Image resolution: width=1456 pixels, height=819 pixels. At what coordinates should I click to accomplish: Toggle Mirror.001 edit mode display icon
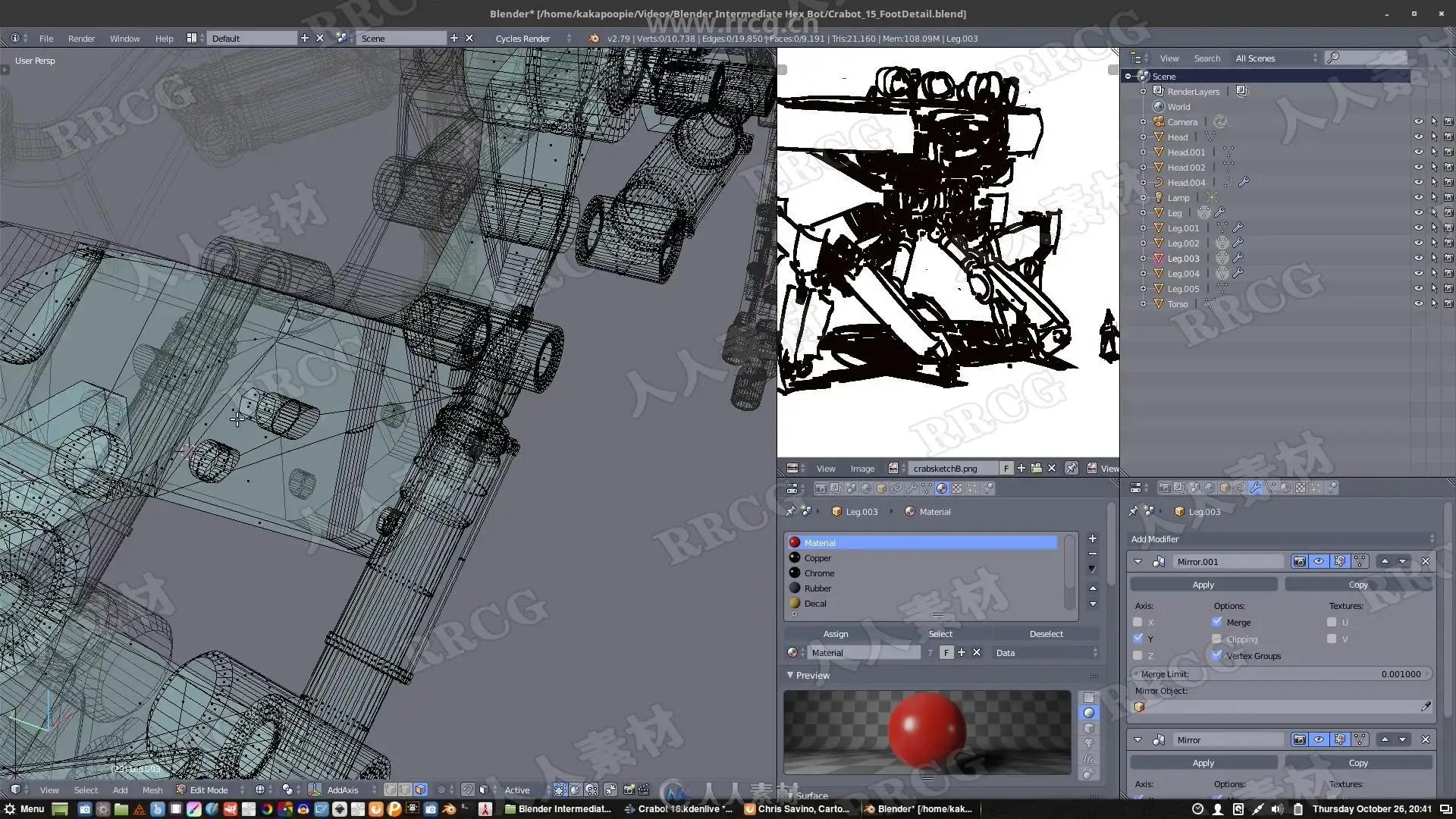[1340, 562]
